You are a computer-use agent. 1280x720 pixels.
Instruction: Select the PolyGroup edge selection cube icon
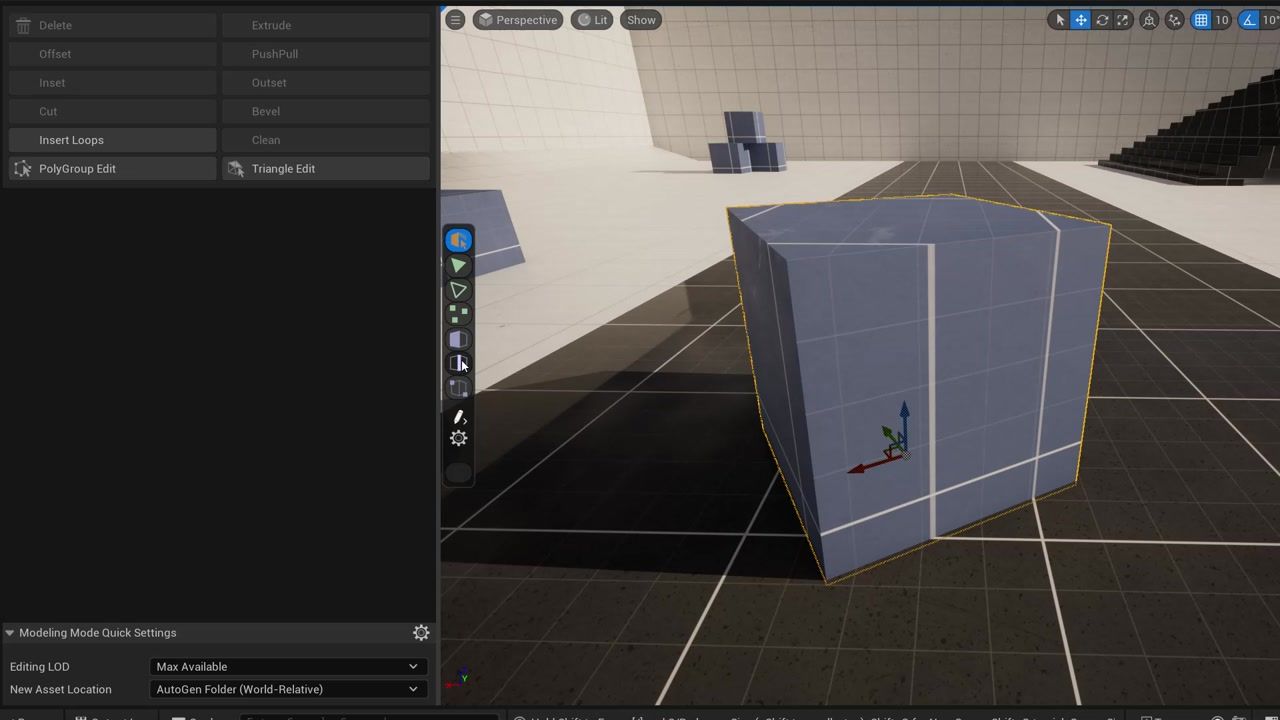[459, 363]
